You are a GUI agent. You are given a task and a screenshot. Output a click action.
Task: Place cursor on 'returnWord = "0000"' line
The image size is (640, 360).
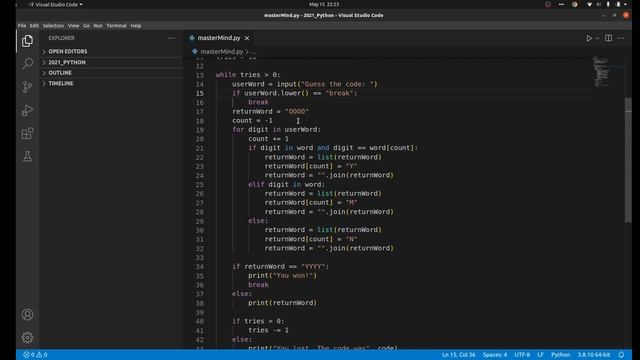270,111
